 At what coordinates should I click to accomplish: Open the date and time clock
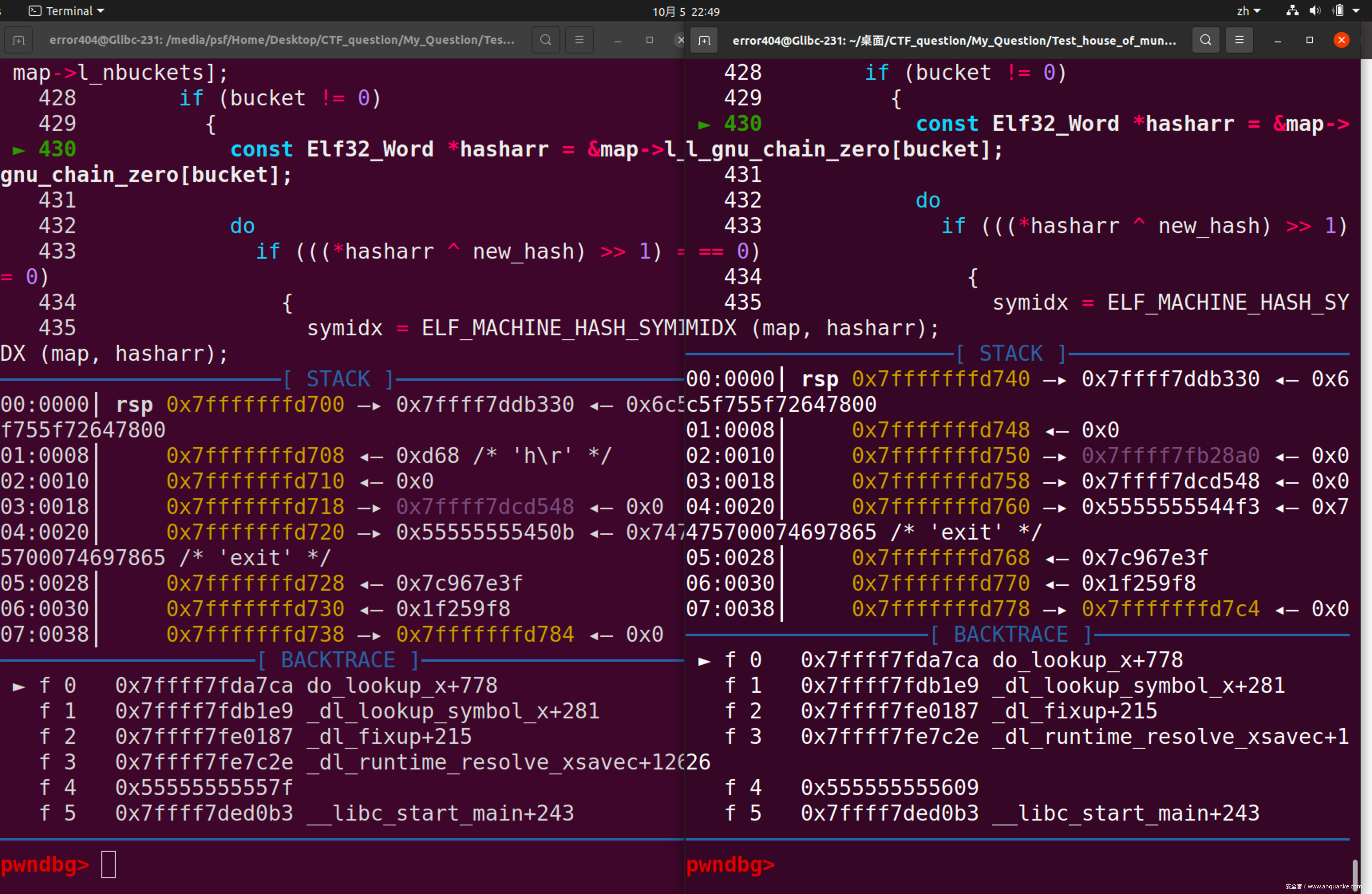[x=686, y=11]
